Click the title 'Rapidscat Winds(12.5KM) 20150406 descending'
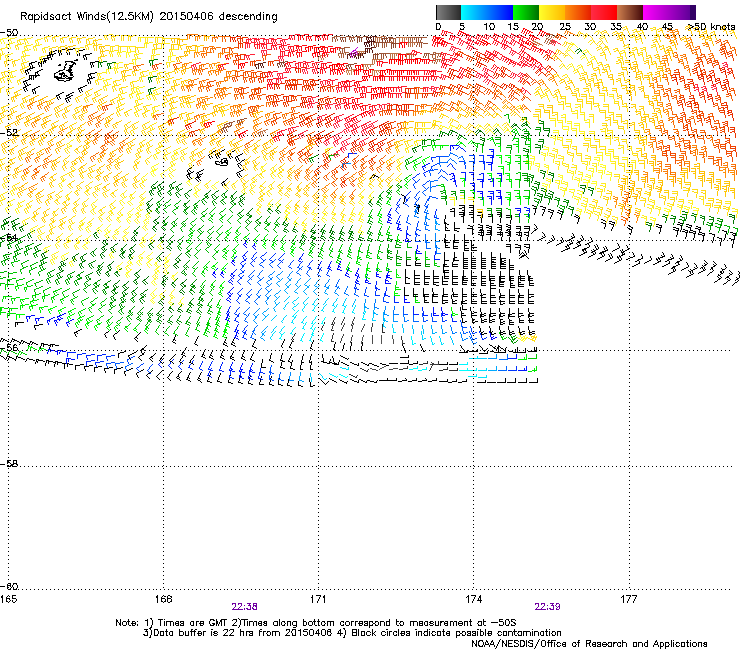This screenshot has width=740, height=650. coord(149,17)
